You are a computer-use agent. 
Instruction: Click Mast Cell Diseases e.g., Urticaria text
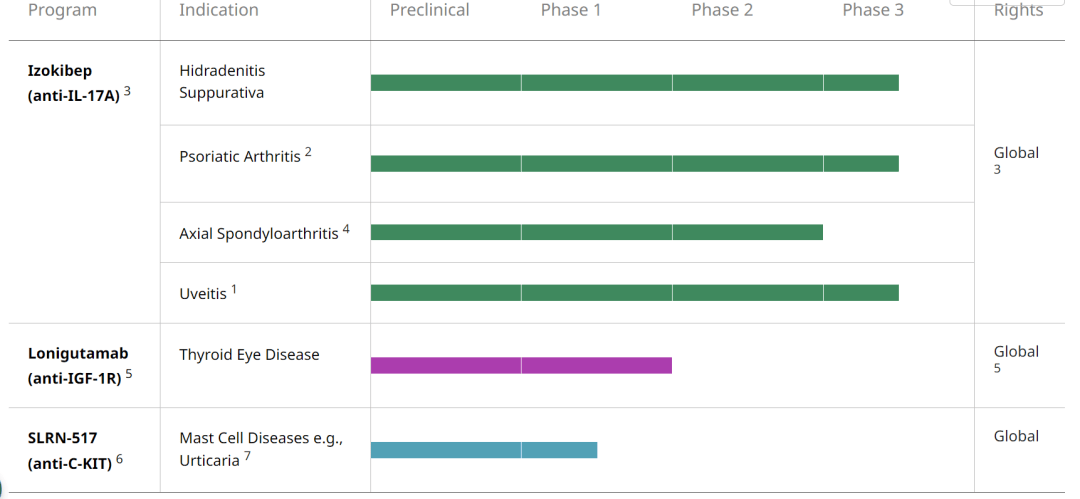click(261, 449)
